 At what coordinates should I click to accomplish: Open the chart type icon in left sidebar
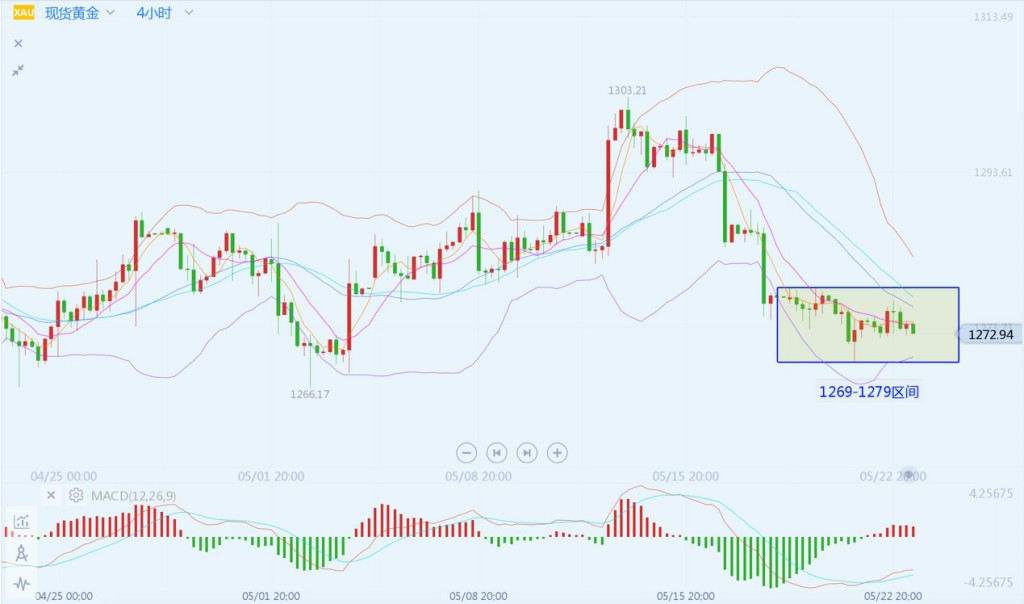(x=21, y=521)
